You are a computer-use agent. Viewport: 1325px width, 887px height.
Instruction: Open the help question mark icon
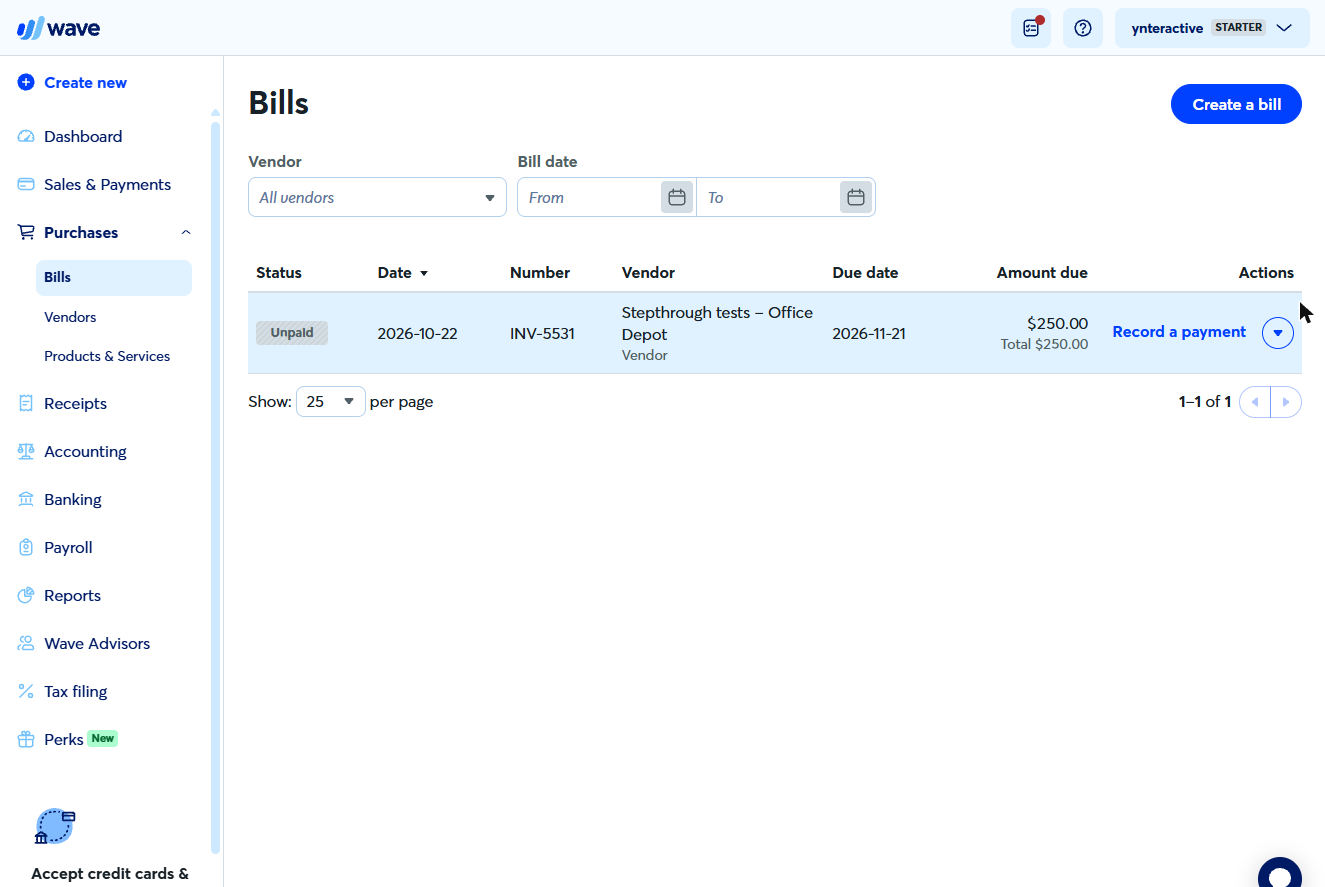pyautogui.click(x=1082, y=28)
